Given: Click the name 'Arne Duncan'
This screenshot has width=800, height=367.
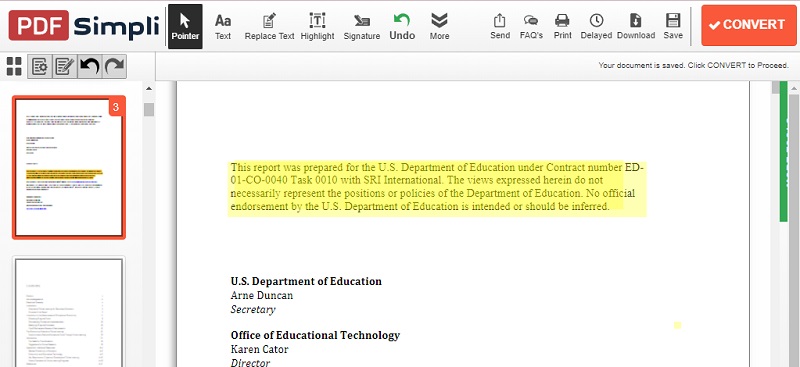Looking at the screenshot, I should [262, 296].
